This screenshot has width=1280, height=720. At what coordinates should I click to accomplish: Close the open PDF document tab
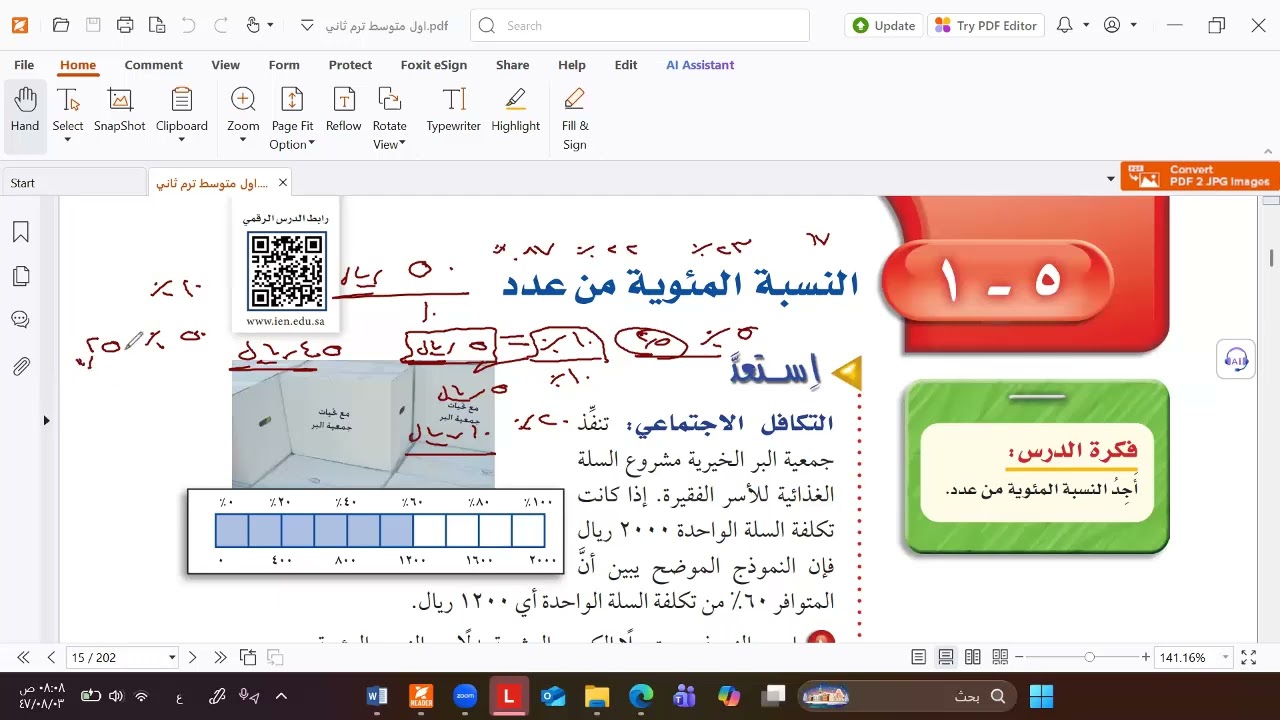[x=283, y=182]
